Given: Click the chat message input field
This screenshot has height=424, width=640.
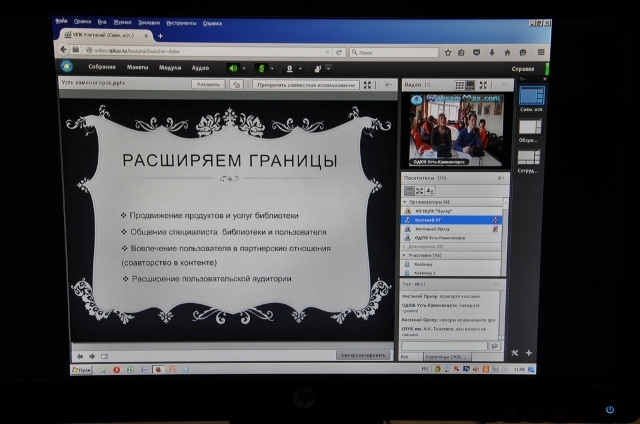Looking at the screenshot, I should tap(444, 345).
